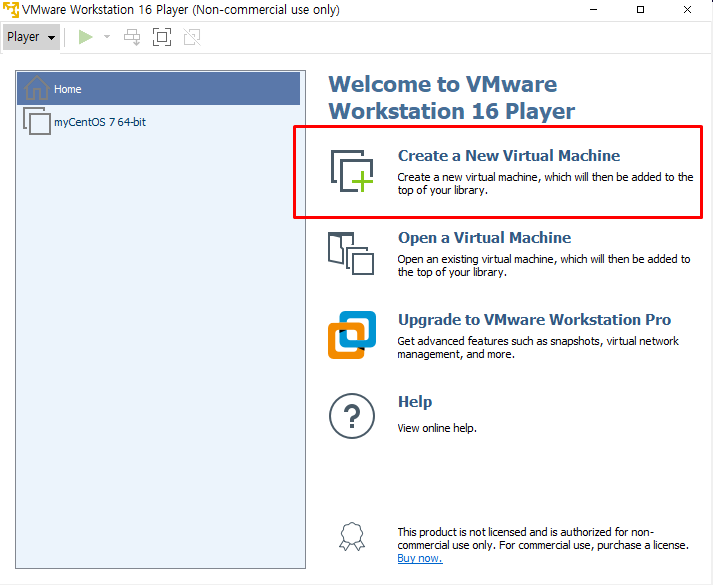Click the 'Open an existing virtual machine' description

pos(544,265)
